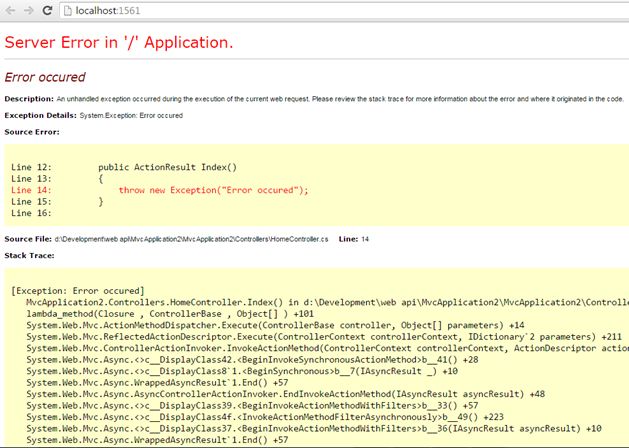Click the page icon in the address bar

[x=69, y=11]
